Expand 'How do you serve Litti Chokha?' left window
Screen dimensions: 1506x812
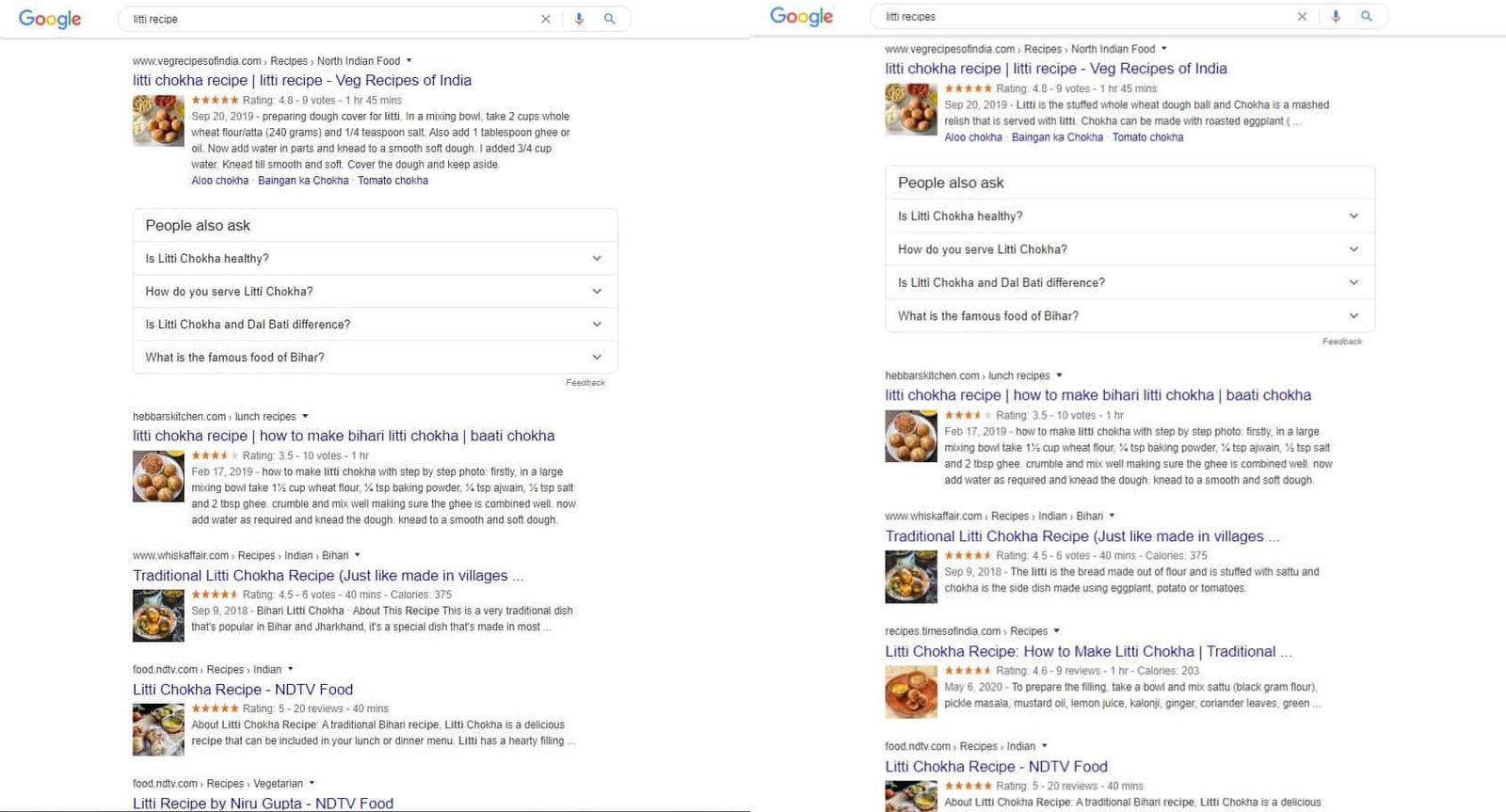[375, 292]
